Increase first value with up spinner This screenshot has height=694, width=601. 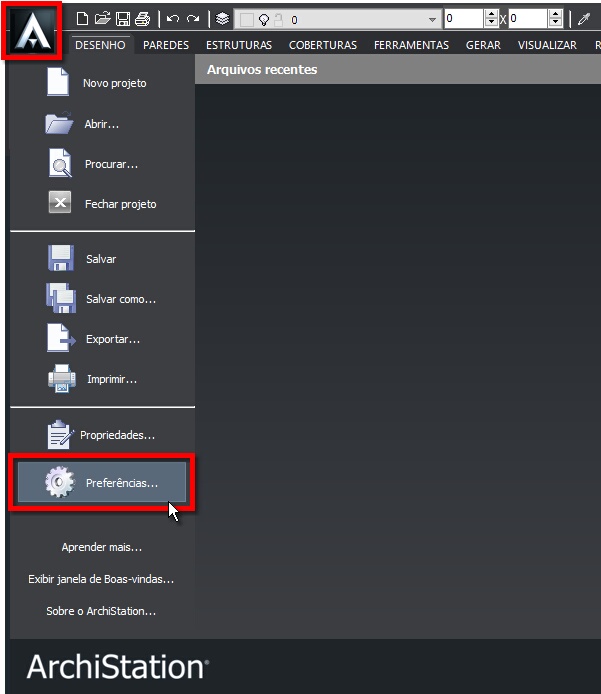491,14
